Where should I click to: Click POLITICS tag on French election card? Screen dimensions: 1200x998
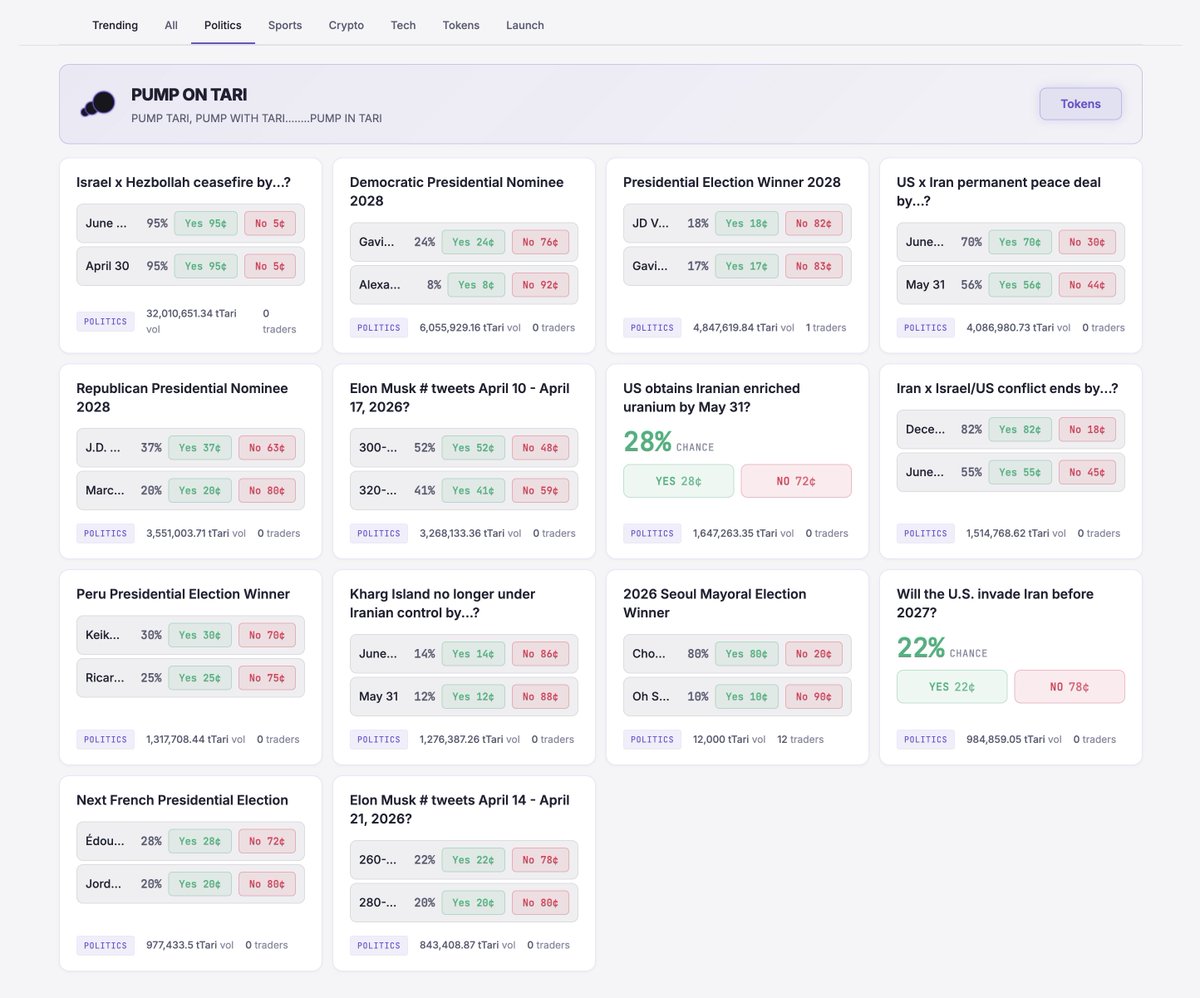pos(105,946)
